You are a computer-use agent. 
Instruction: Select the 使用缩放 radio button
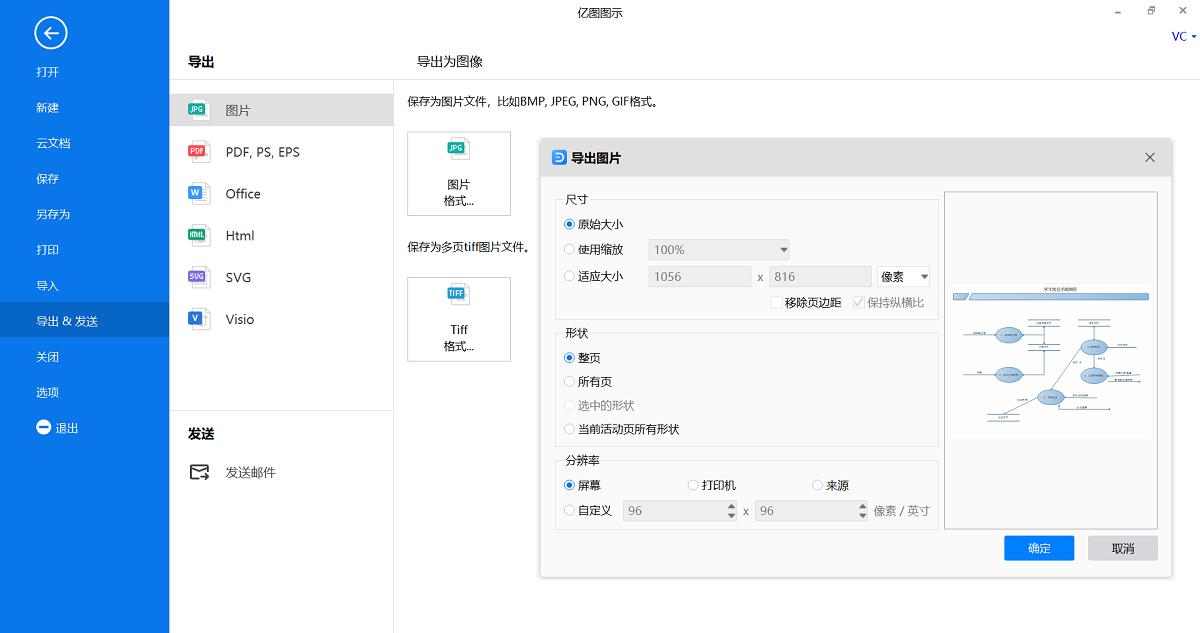(570, 249)
